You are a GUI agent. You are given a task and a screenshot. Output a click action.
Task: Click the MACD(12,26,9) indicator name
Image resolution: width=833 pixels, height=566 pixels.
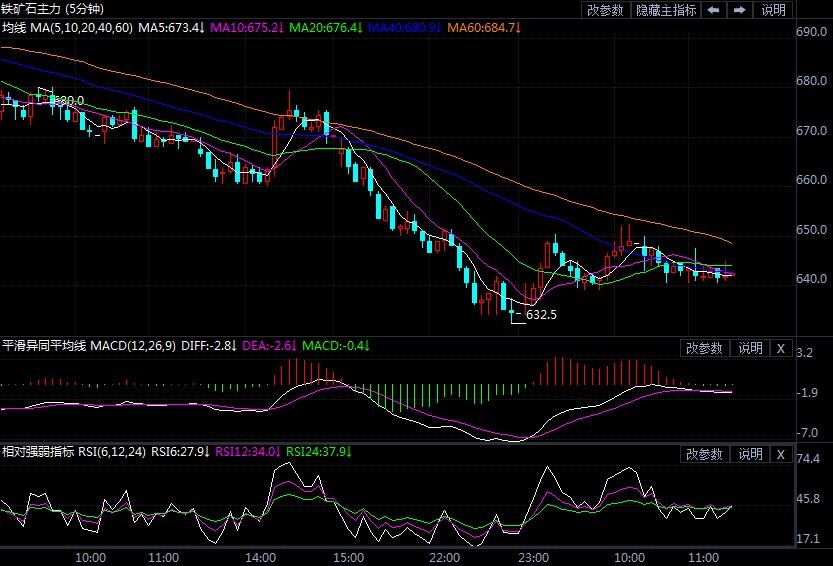[x=133, y=346]
